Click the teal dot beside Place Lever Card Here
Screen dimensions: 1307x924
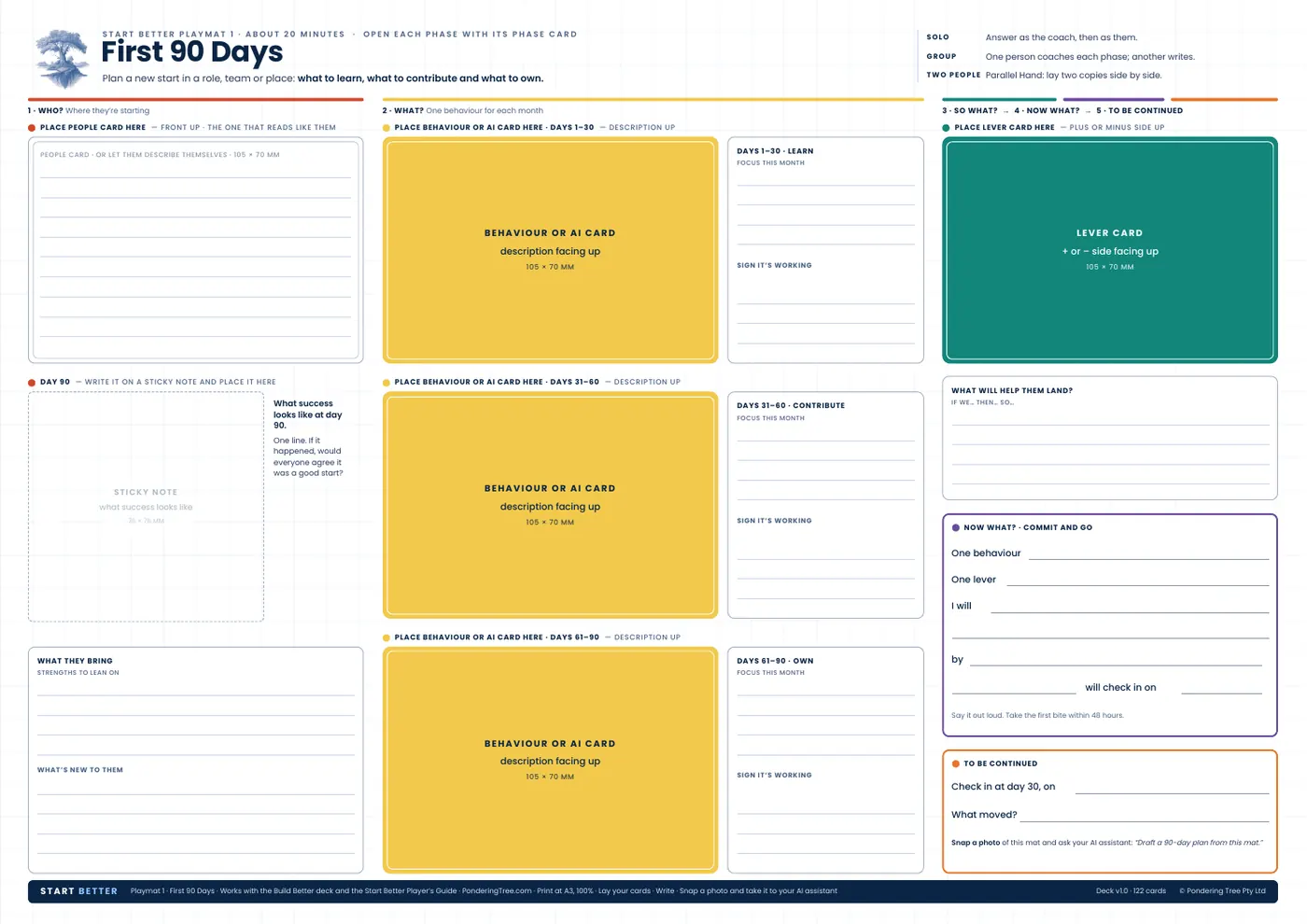click(x=947, y=128)
